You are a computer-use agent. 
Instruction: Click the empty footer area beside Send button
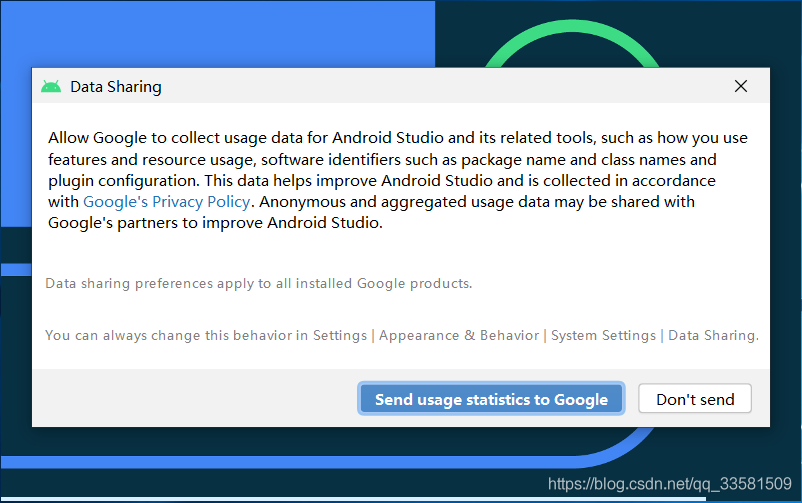(194, 398)
